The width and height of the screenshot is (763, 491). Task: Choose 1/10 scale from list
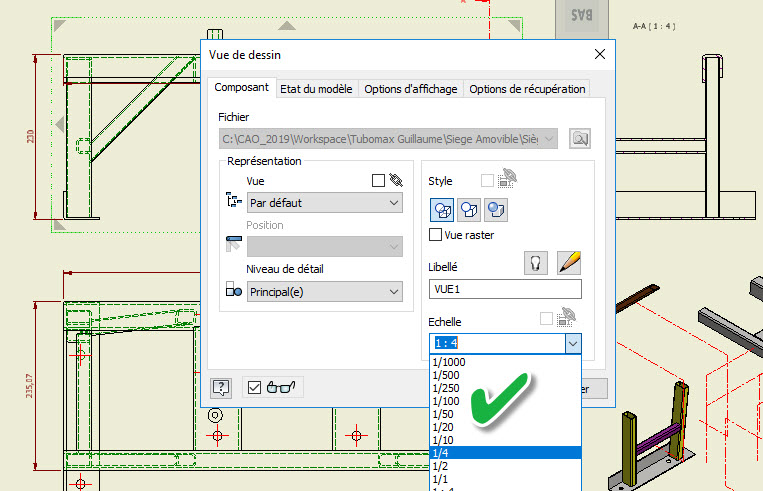pos(441,439)
